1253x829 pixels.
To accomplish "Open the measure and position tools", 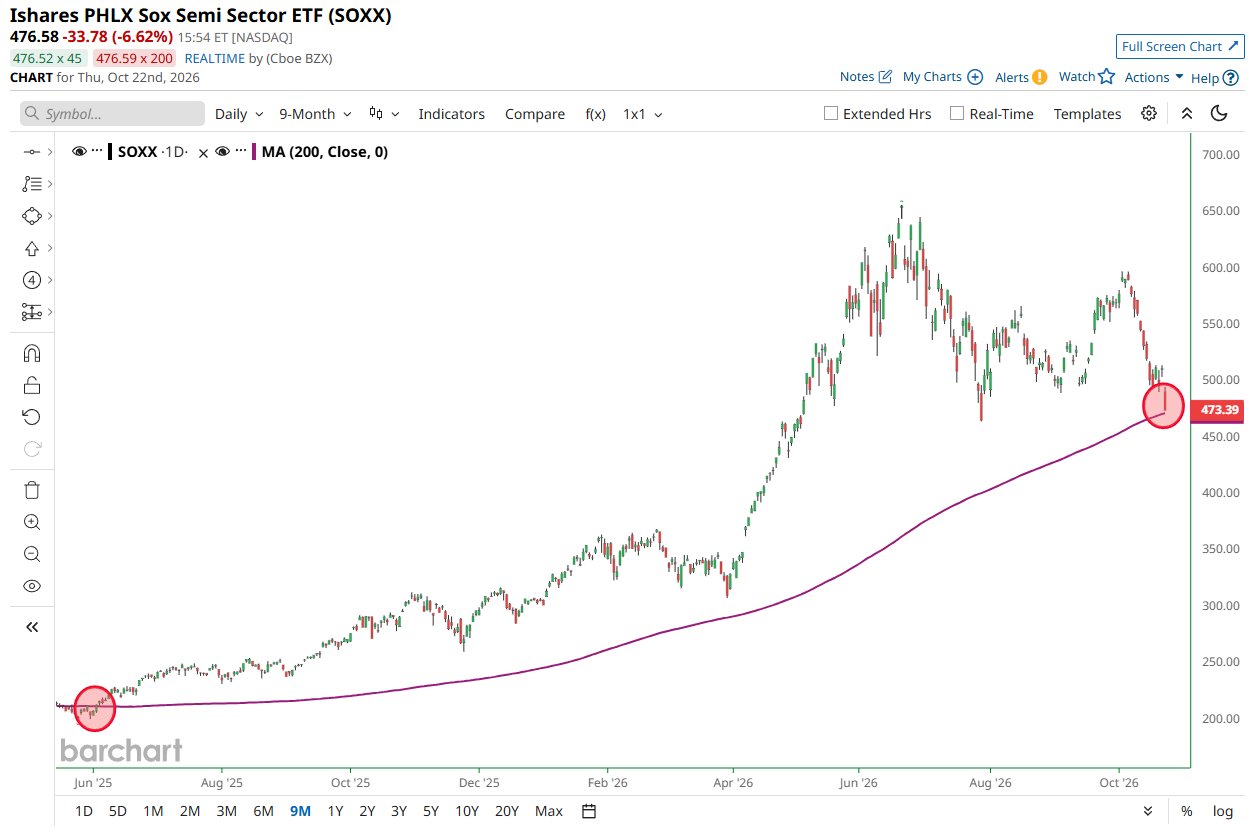I will coord(31,312).
